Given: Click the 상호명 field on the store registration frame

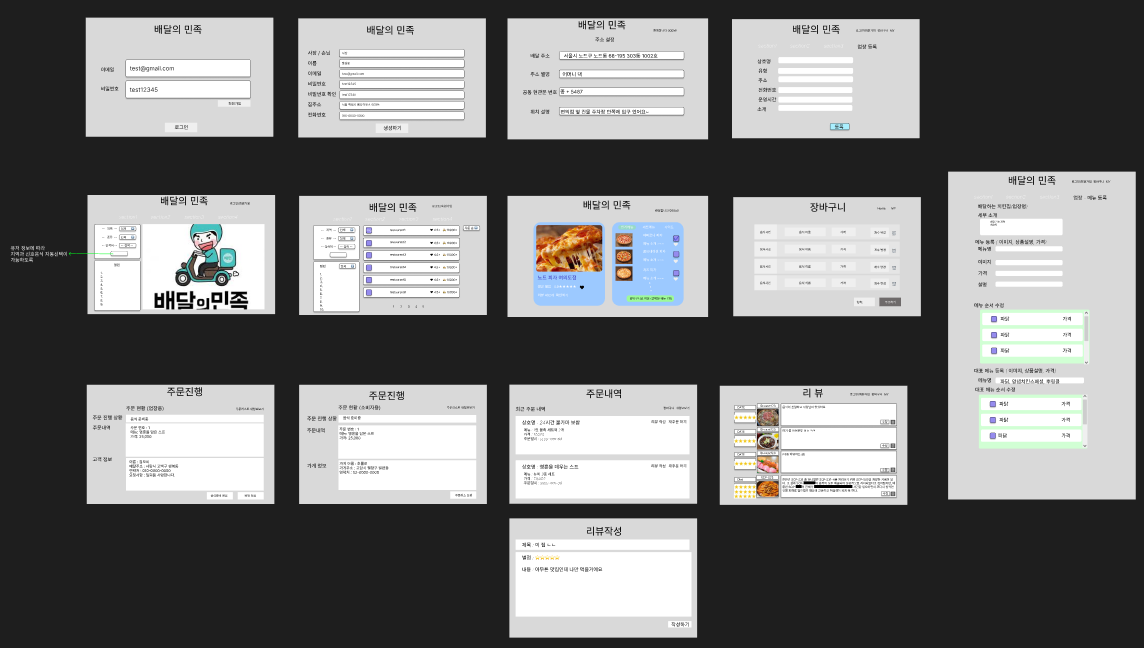Looking at the screenshot, I should click(815, 61).
